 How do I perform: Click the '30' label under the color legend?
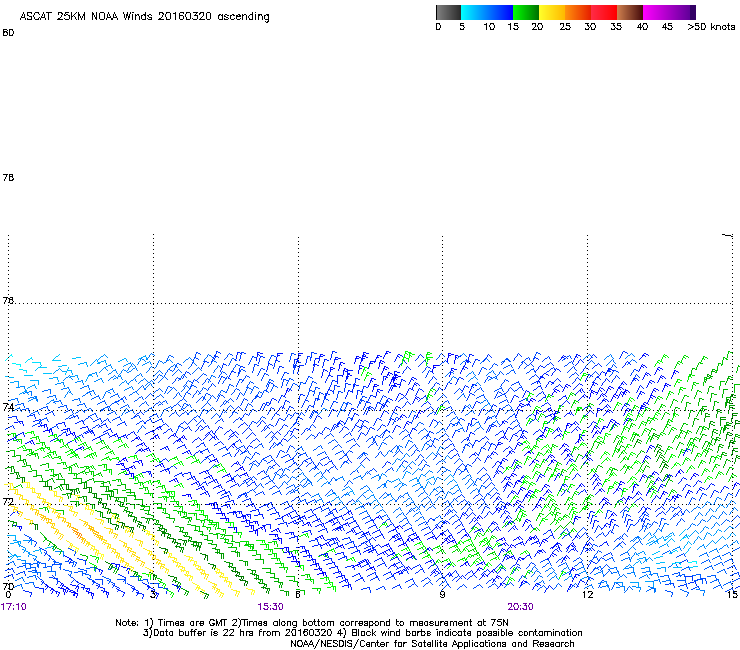(590, 27)
